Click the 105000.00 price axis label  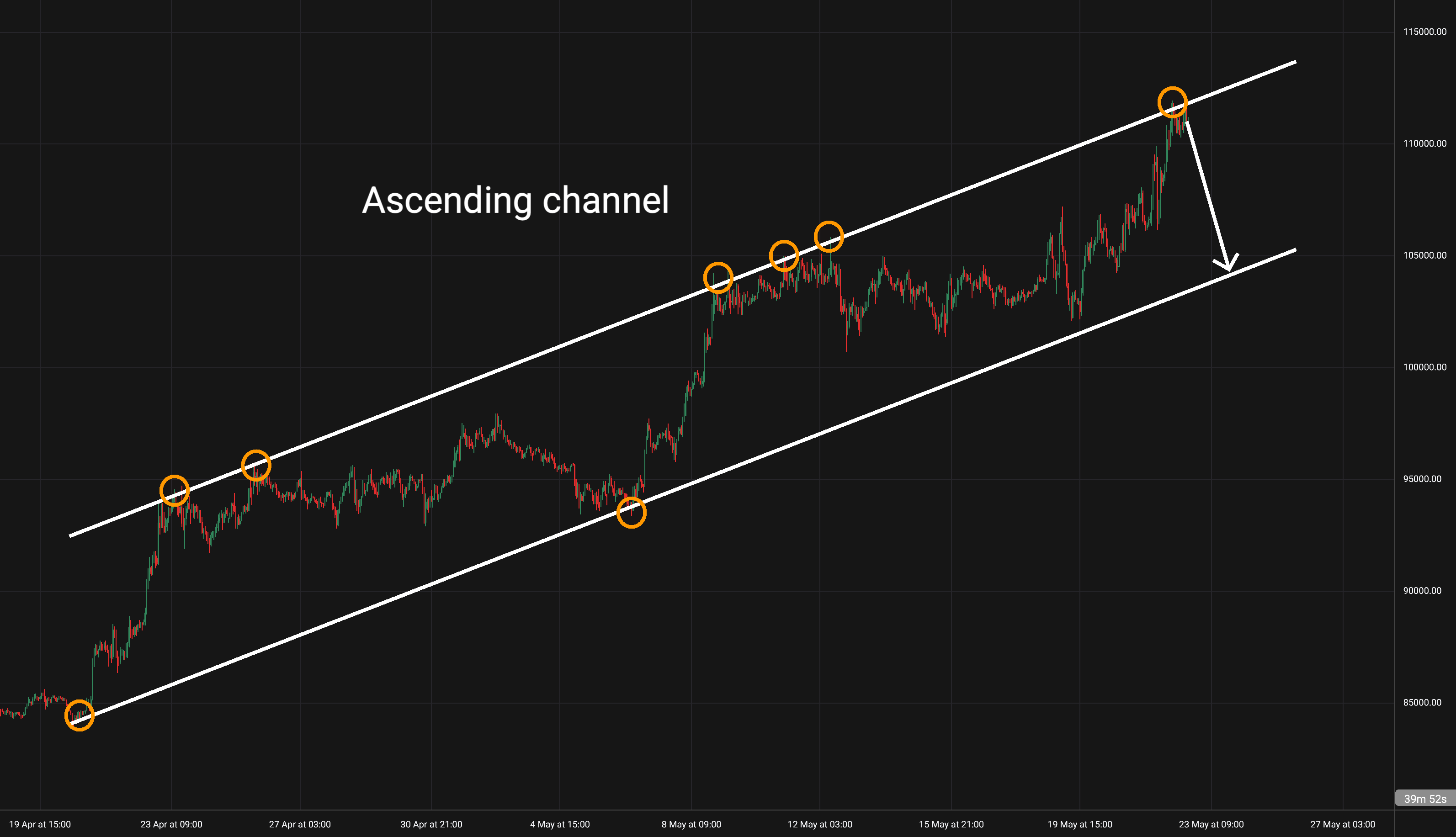[x=1424, y=255]
